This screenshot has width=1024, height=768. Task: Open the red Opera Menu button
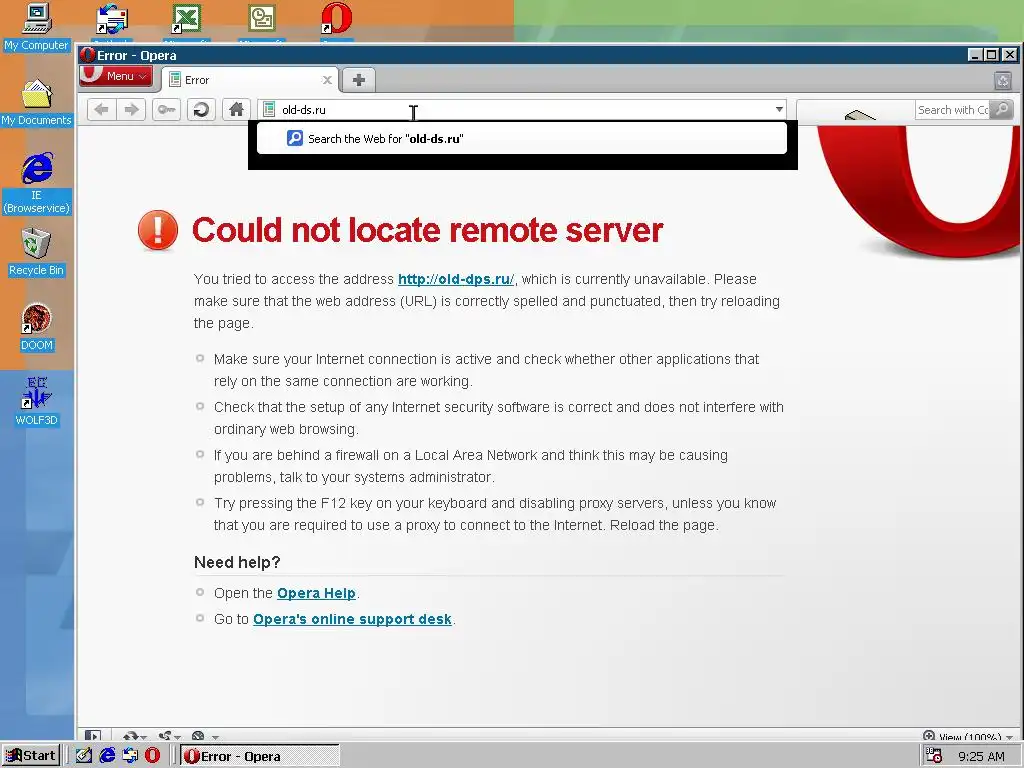point(116,76)
